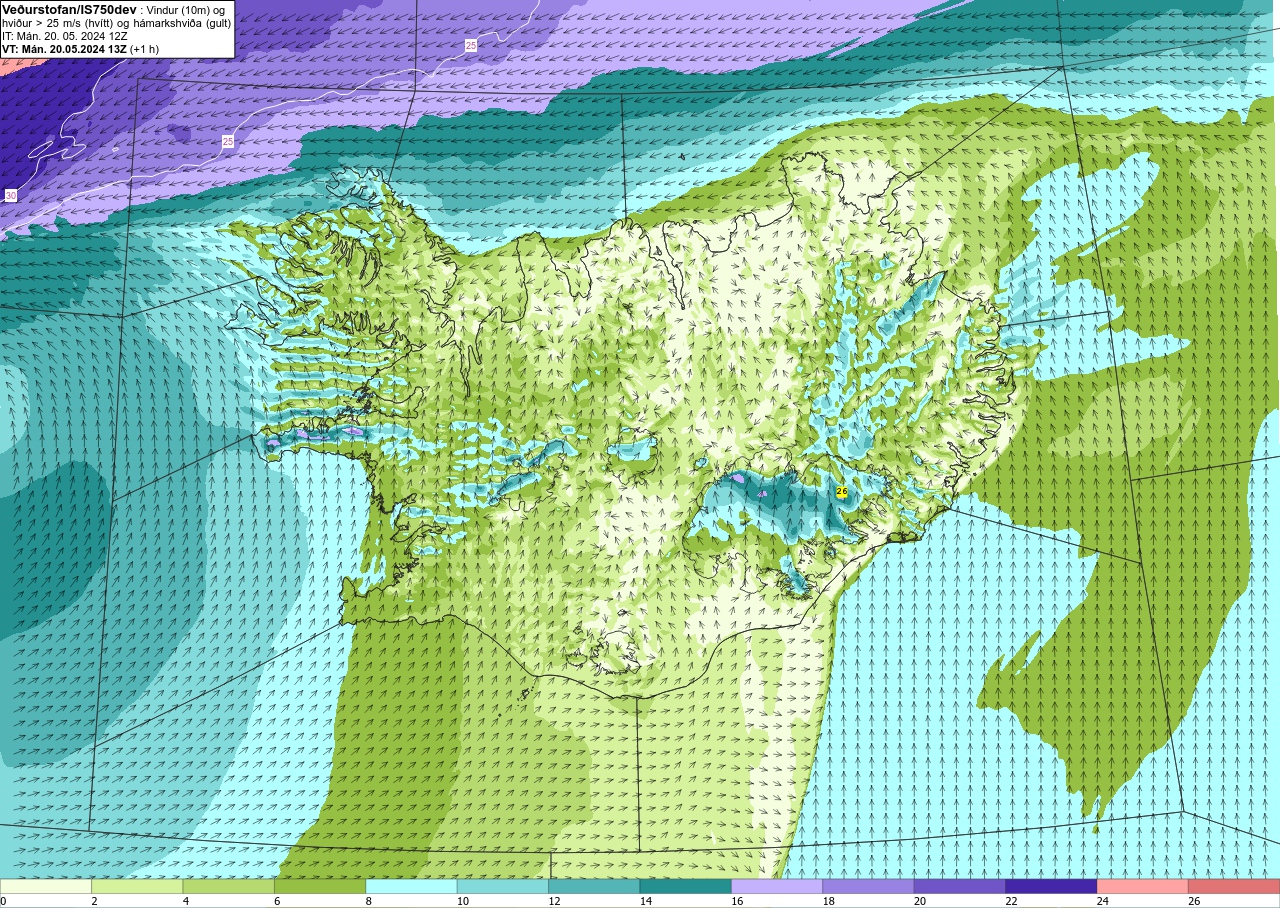Click the 'Veðurstofan/IS750dev' title text

pyautogui.click(x=69, y=9)
